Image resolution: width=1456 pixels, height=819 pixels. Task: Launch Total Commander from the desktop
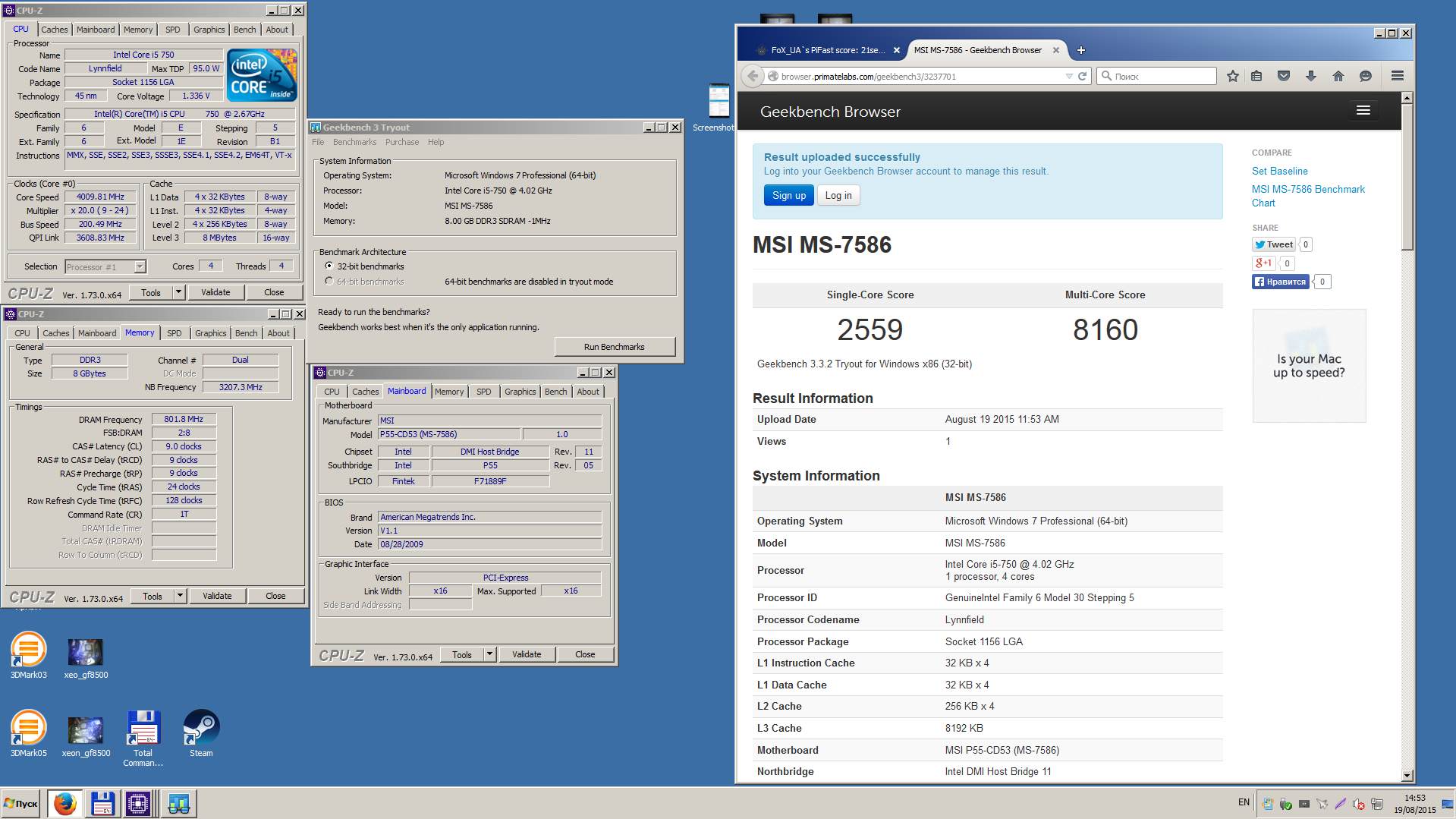[143, 738]
